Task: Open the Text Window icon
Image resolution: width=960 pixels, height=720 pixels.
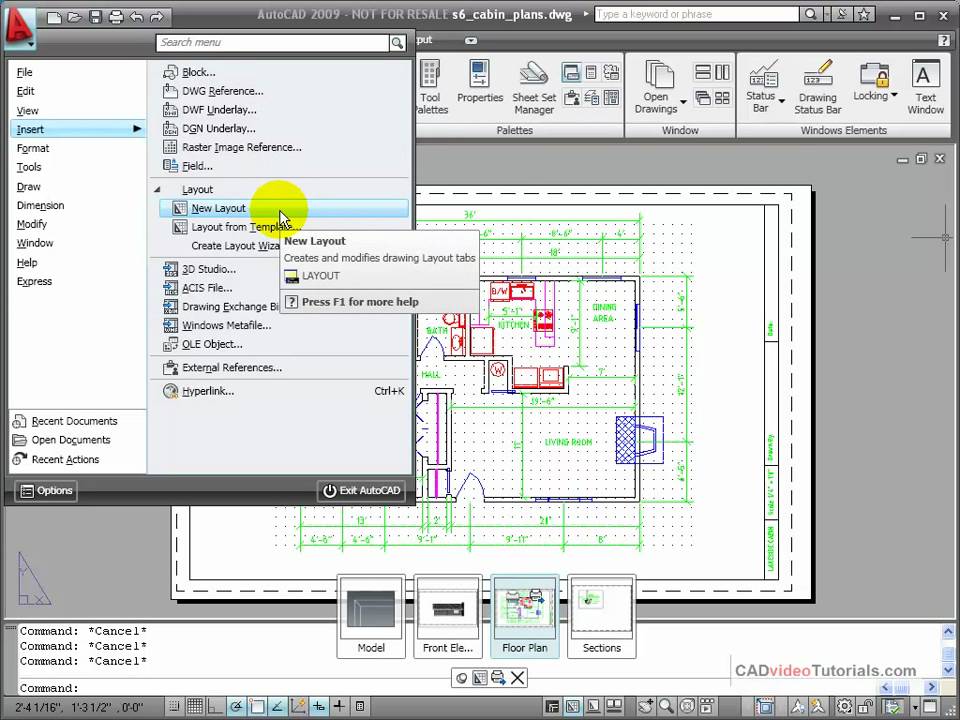Action: pos(925,87)
